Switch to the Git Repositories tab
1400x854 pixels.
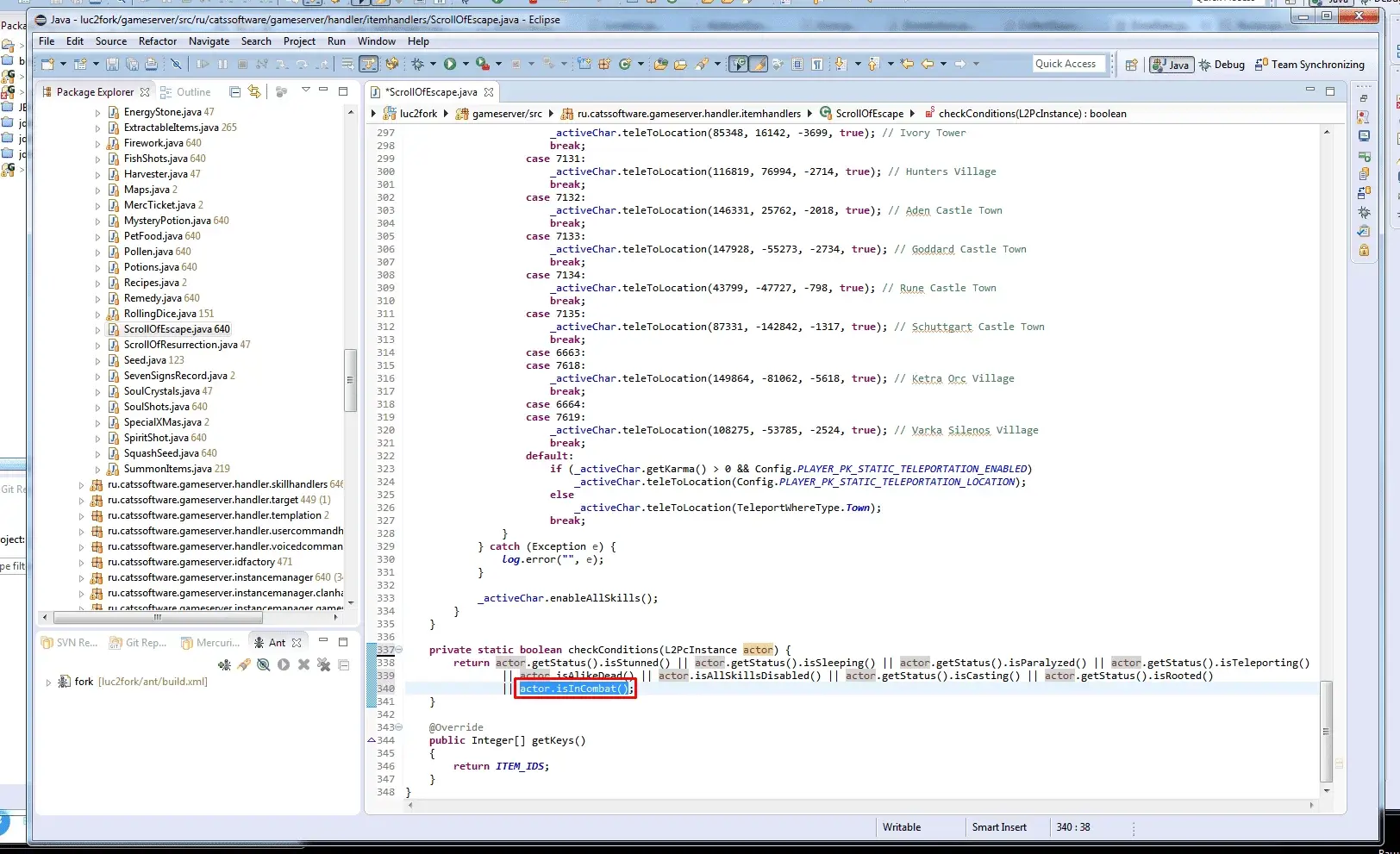pos(138,643)
